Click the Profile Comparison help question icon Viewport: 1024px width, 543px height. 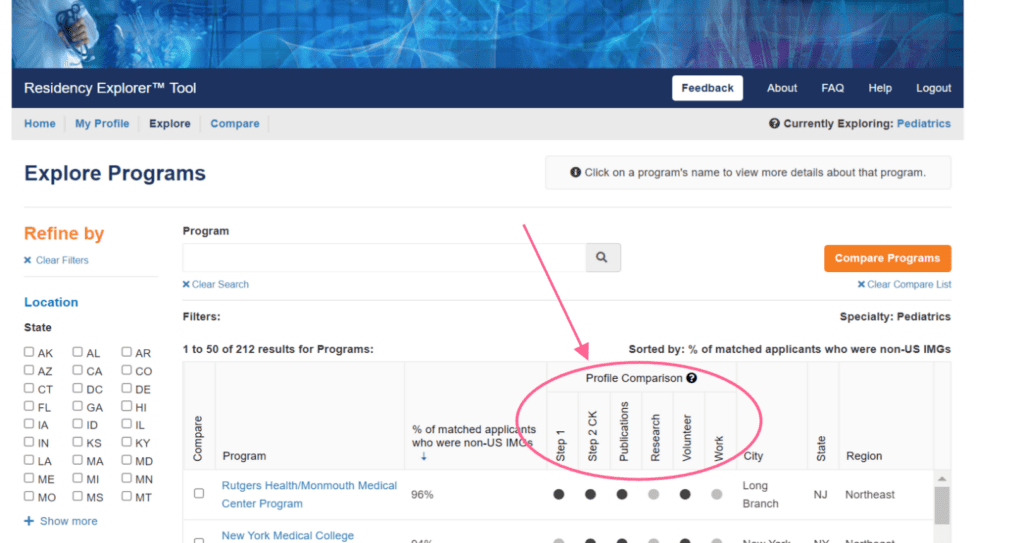pyautogui.click(x=691, y=379)
